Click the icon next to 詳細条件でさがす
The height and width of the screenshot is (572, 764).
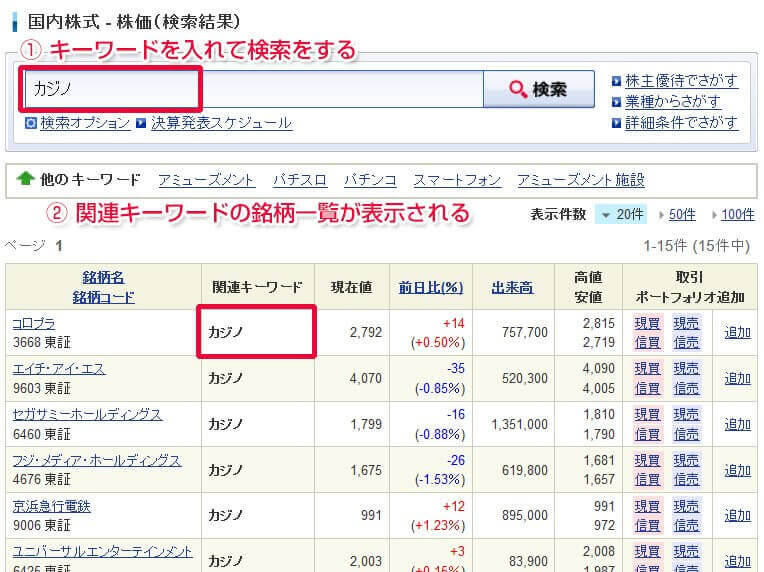616,123
